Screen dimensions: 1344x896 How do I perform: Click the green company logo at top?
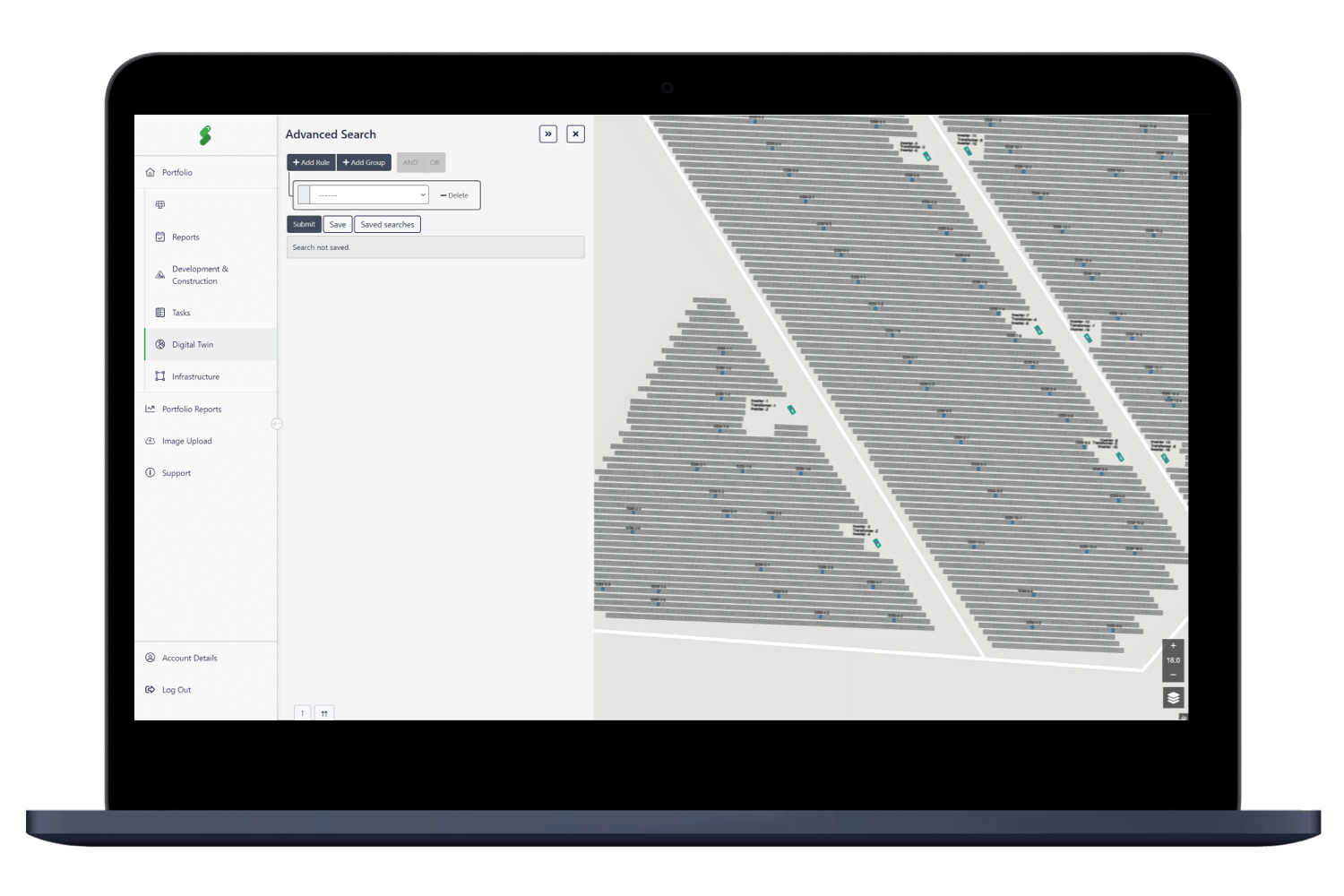[206, 134]
